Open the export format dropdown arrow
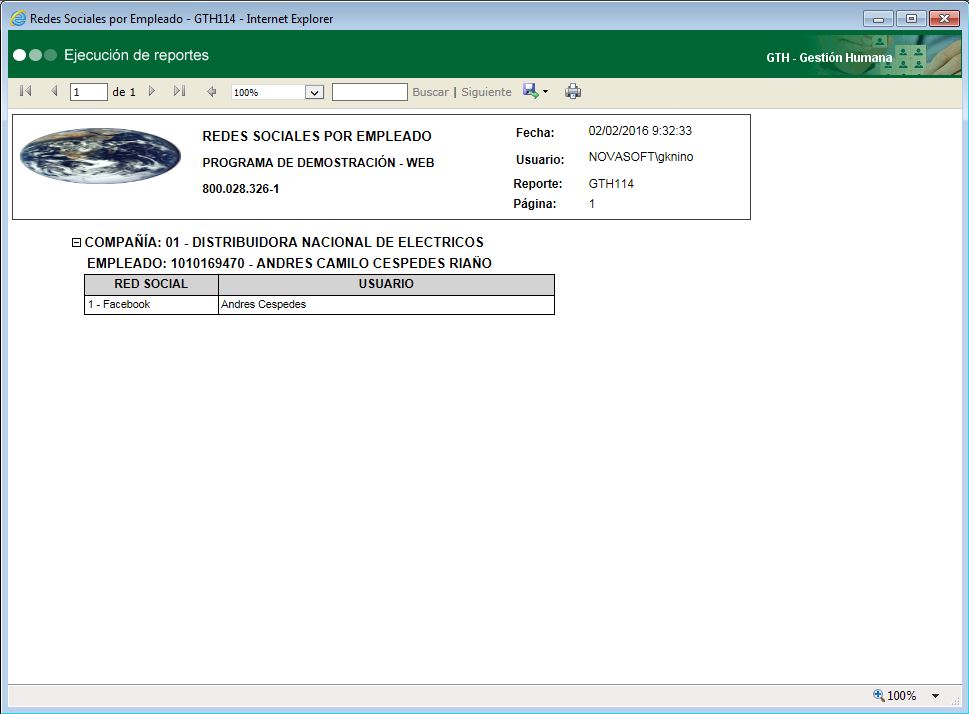 click(544, 91)
